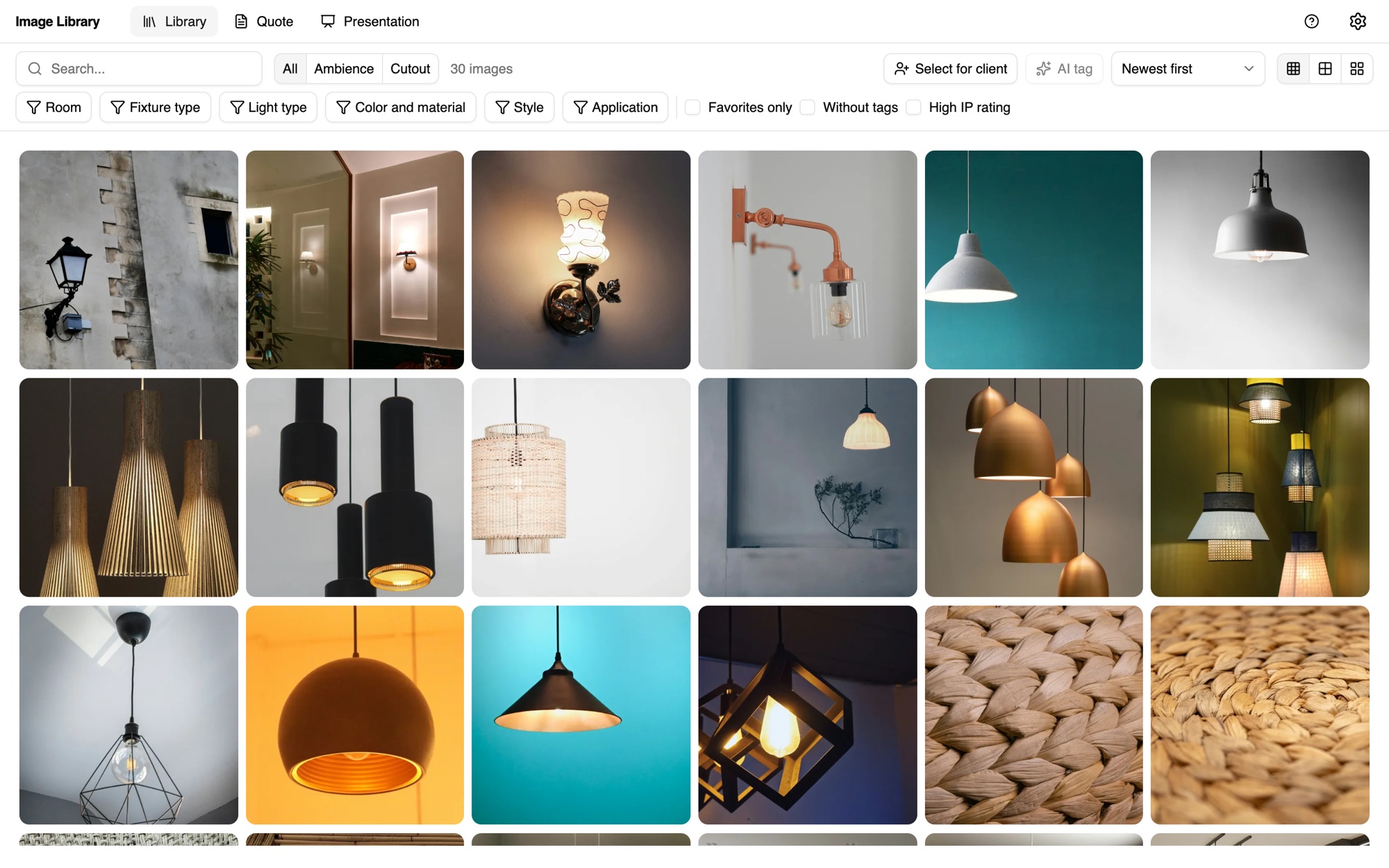Switch to the large tile view icon
This screenshot has height=868, width=1389.
[1357, 69]
